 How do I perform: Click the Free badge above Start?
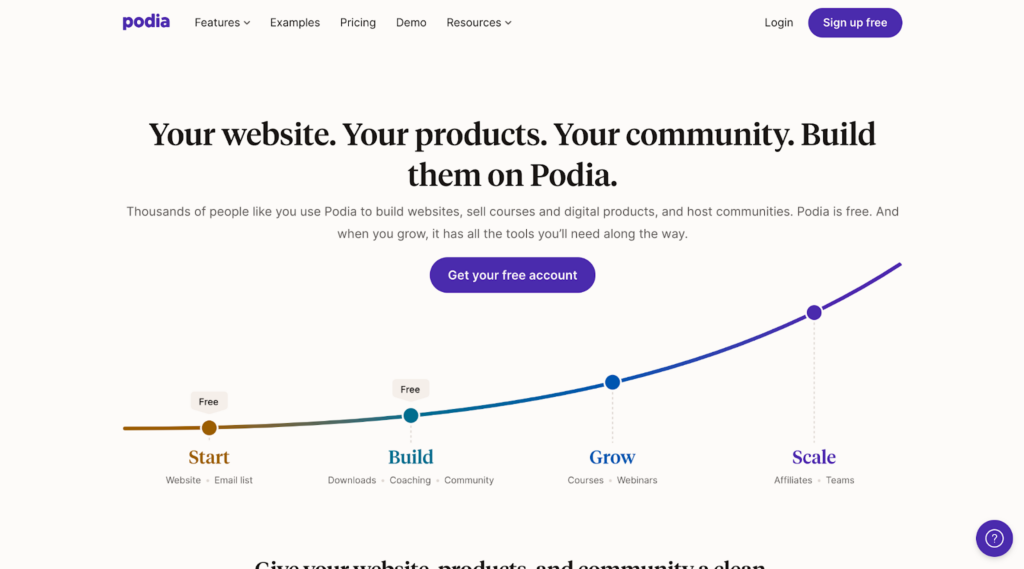[208, 402]
